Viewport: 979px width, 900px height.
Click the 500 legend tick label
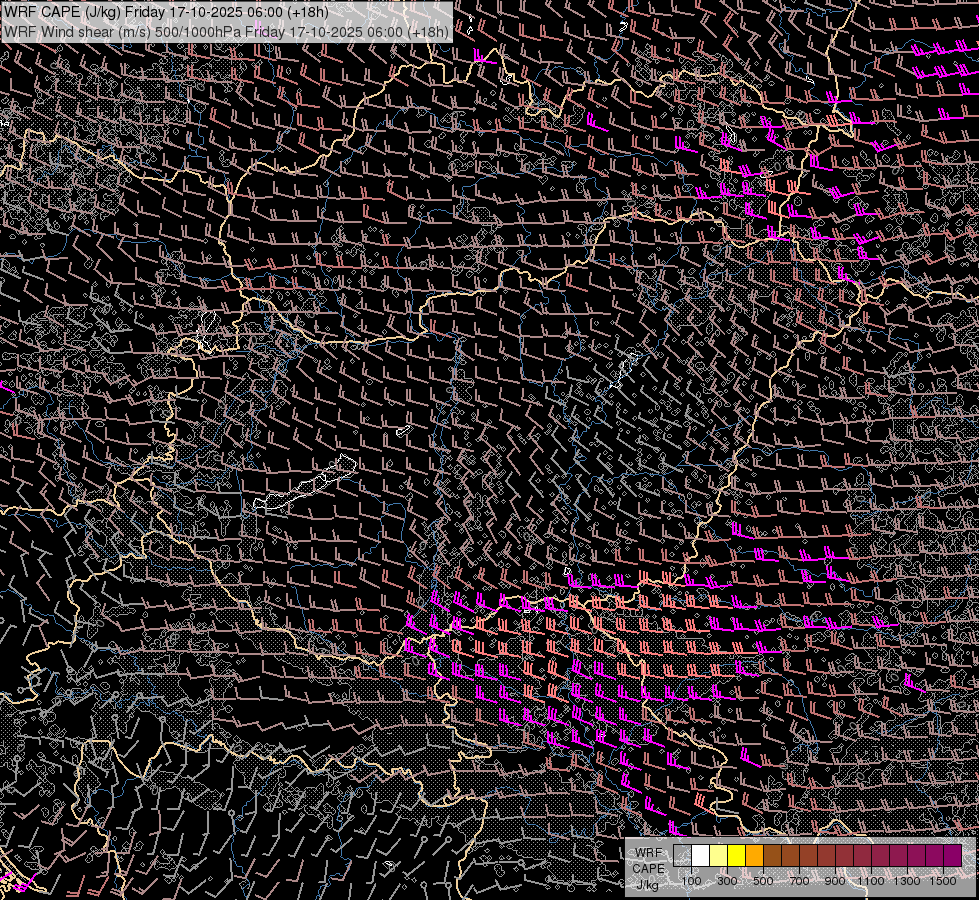pyautogui.click(x=763, y=881)
